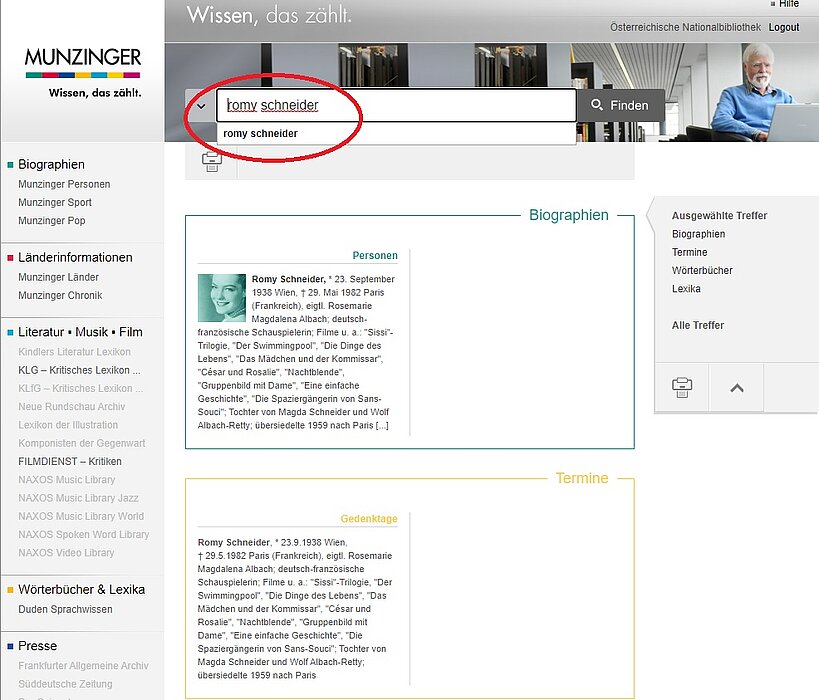Screen dimensions: 819x700
Task: Jump to Termine in the right panel
Action: [x=689, y=252]
